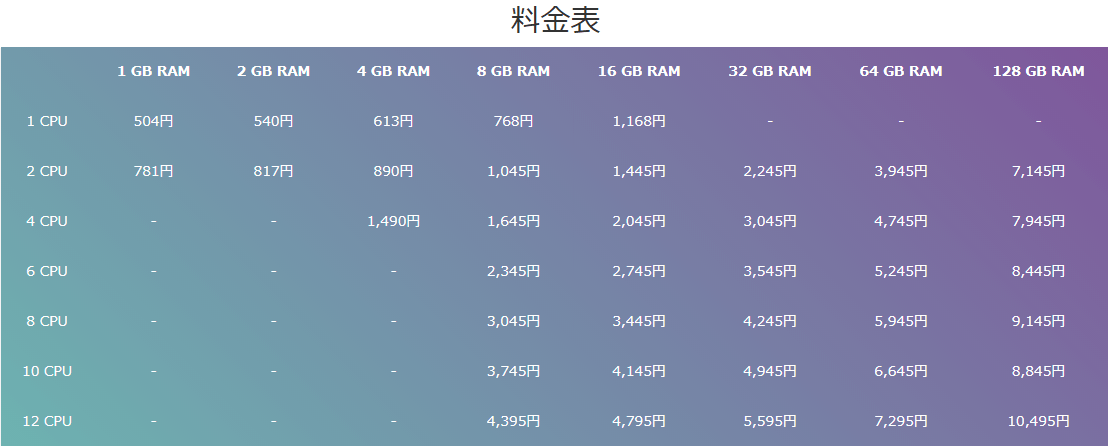Select the 12 CPU row label
Screen dimensions: 1108x446
47,421
